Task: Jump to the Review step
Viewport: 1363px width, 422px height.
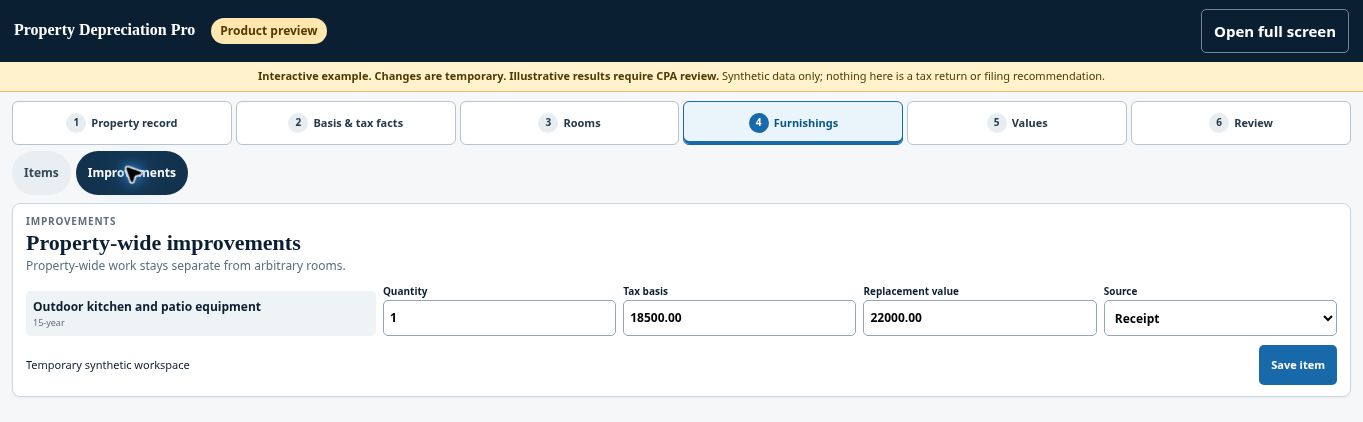Action: coord(1241,123)
